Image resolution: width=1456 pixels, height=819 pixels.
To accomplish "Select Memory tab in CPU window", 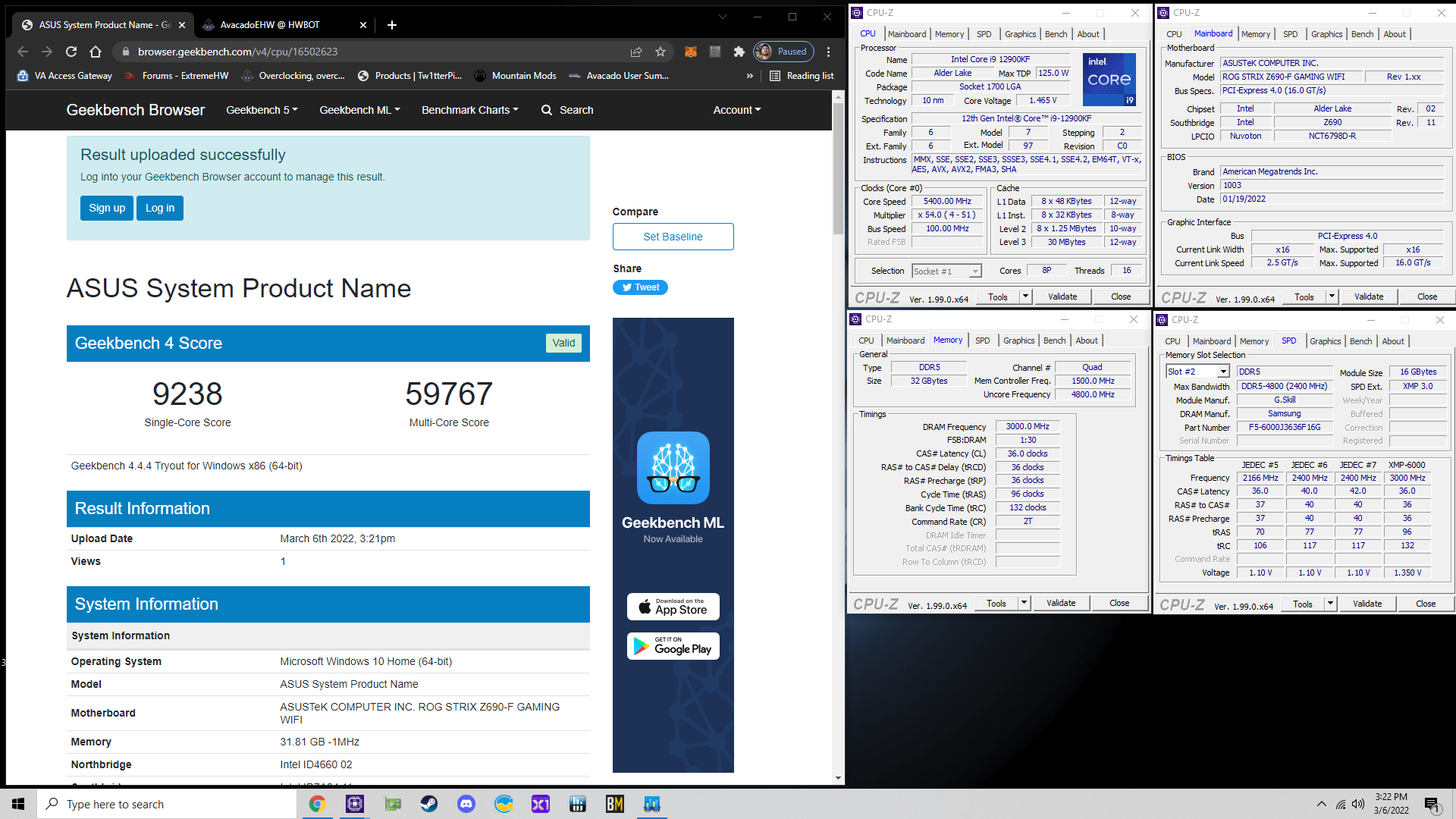I will point(949,34).
